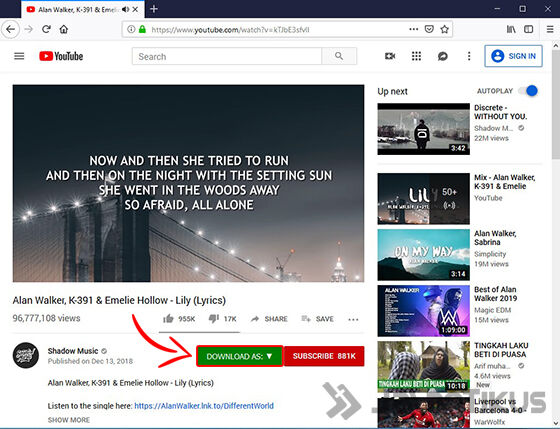Go back with the browser back arrow
The height and width of the screenshot is (429, 560).
click(x=10, y=29)
